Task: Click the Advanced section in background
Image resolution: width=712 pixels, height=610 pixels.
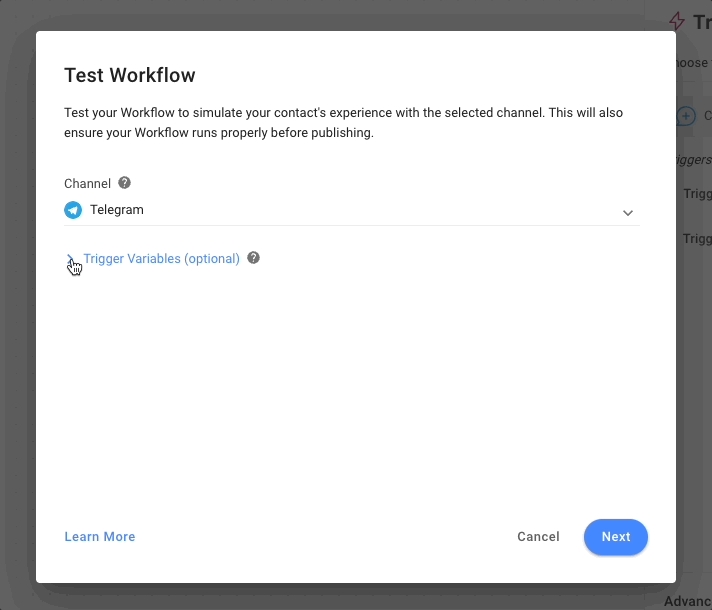Action: (x=688, y=601)
